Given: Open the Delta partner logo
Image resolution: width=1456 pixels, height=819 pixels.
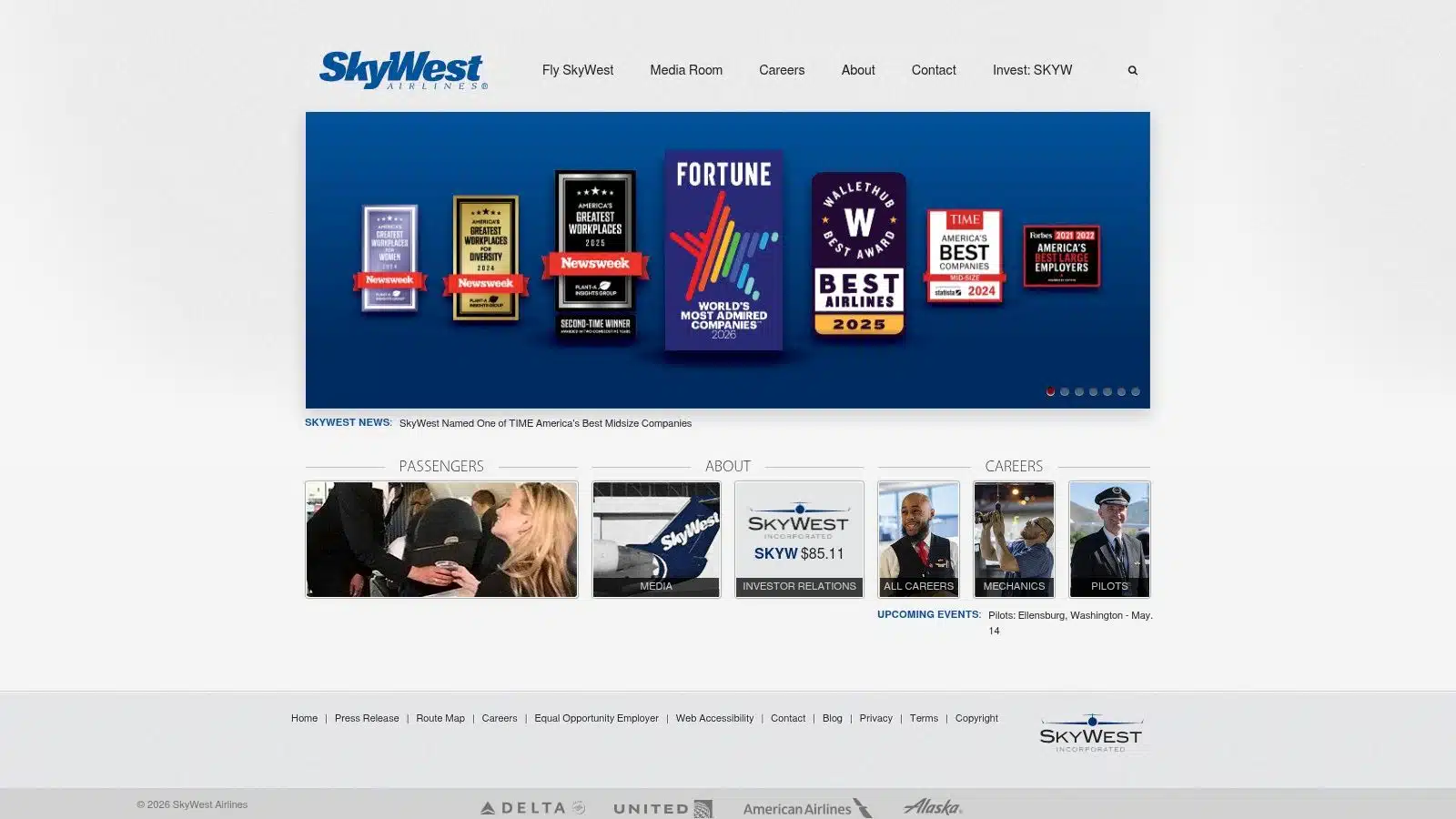Looking at the screenshot, I should 532,807.
